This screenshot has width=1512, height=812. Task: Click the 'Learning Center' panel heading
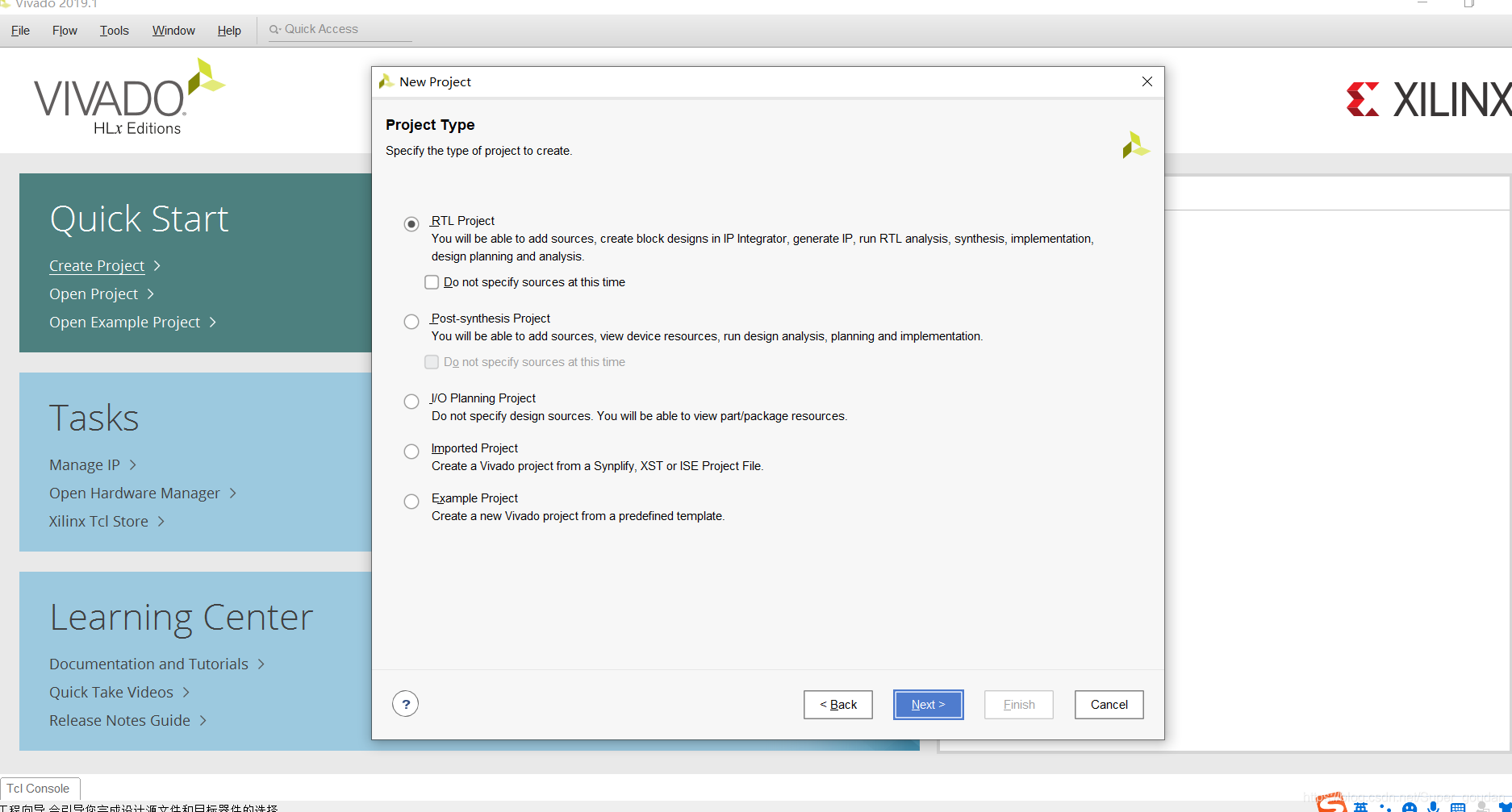pos(182,618)
